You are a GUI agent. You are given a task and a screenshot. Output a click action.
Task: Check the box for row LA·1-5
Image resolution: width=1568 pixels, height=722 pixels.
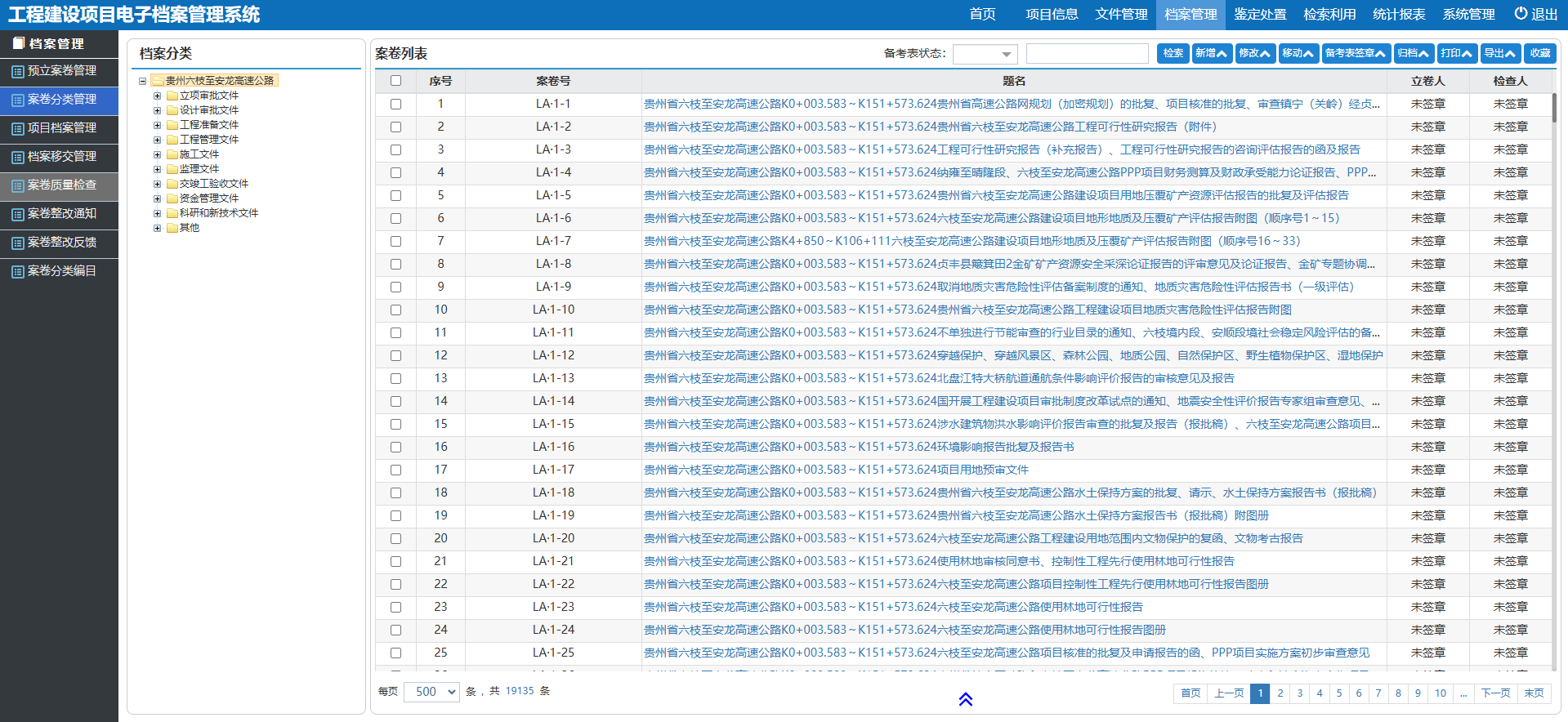tap(395, 195)
